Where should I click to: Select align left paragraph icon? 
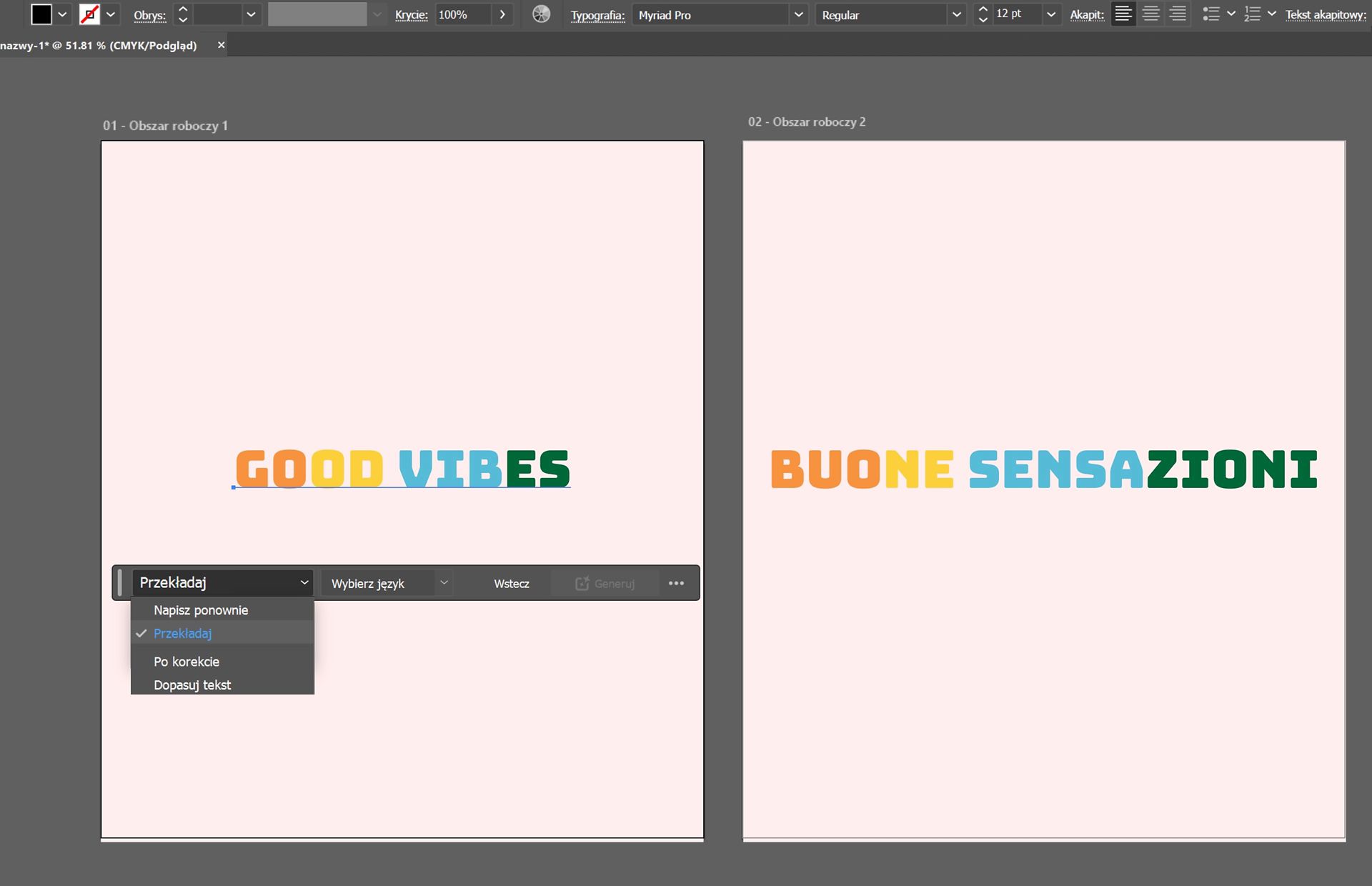pyautogui.click(x=1123, y=14)
